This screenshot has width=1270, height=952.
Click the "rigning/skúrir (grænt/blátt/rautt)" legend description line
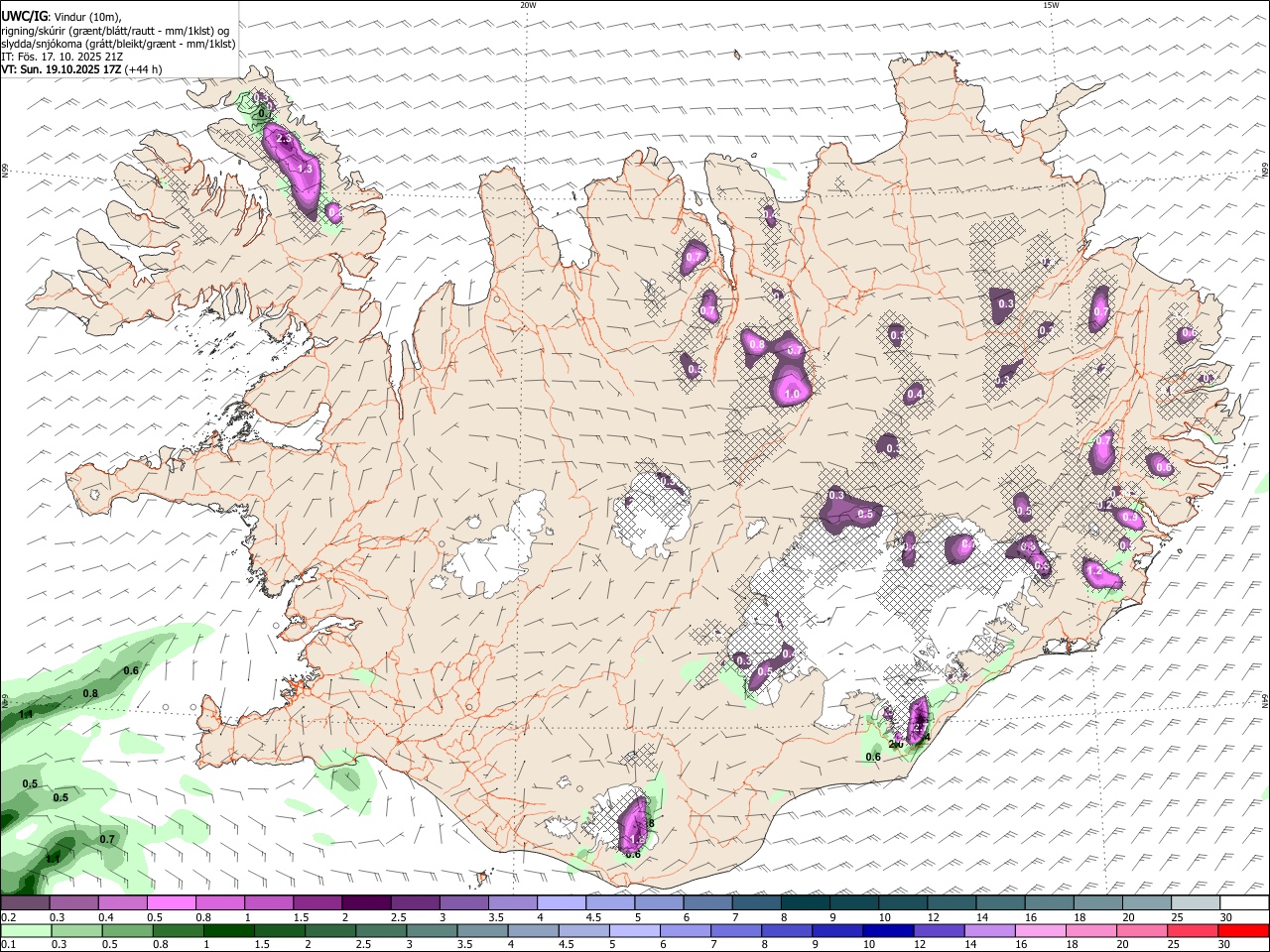115,31
